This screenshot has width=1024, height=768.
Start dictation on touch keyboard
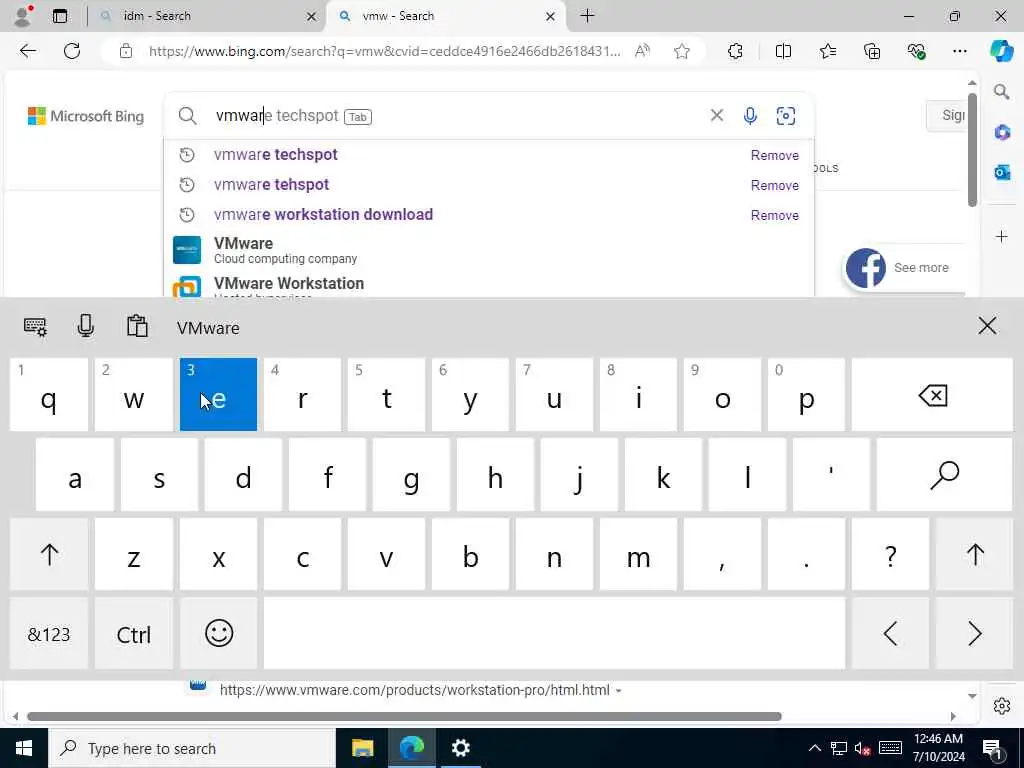pos(86,326)
